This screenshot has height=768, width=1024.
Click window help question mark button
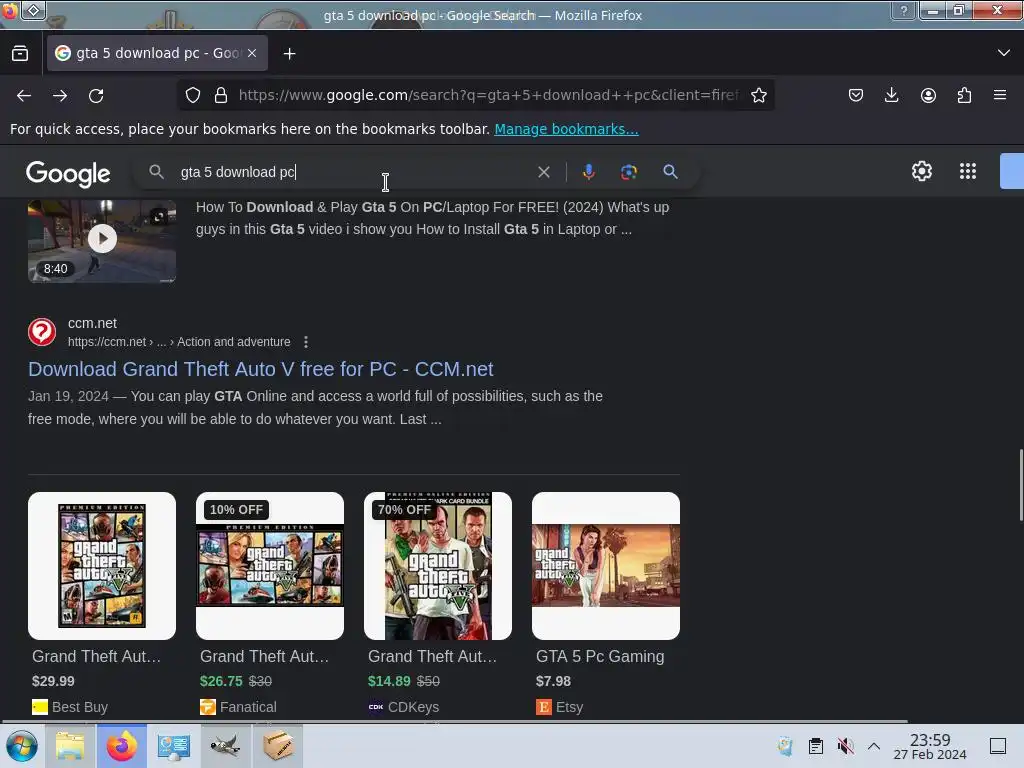pos(904,10)
